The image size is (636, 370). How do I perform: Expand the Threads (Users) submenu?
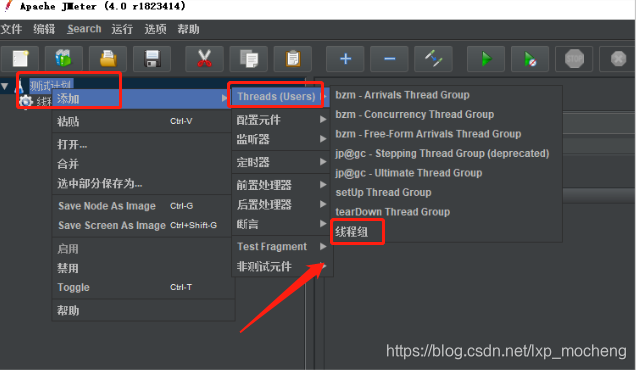(281, 97)
